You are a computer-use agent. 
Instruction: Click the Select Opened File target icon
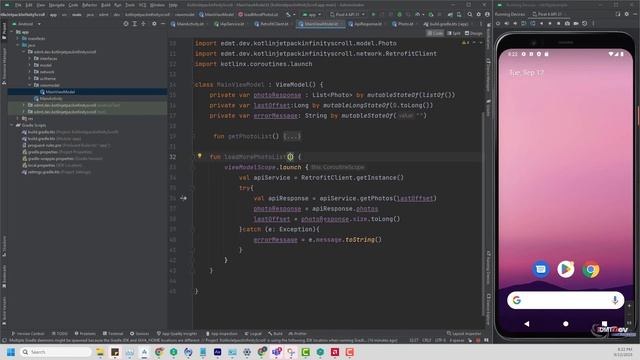coord(126,24)
